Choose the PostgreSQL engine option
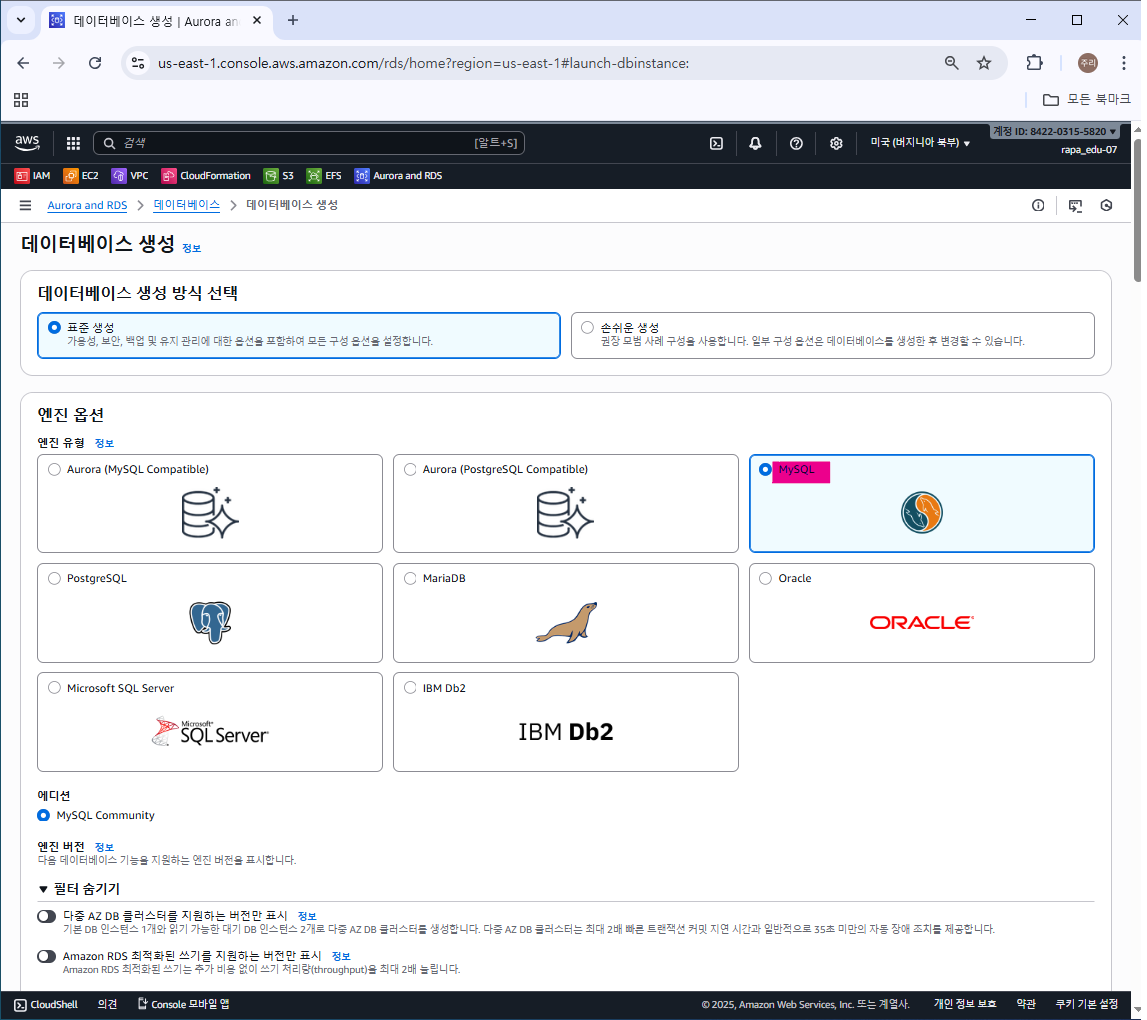 [54, 579]
